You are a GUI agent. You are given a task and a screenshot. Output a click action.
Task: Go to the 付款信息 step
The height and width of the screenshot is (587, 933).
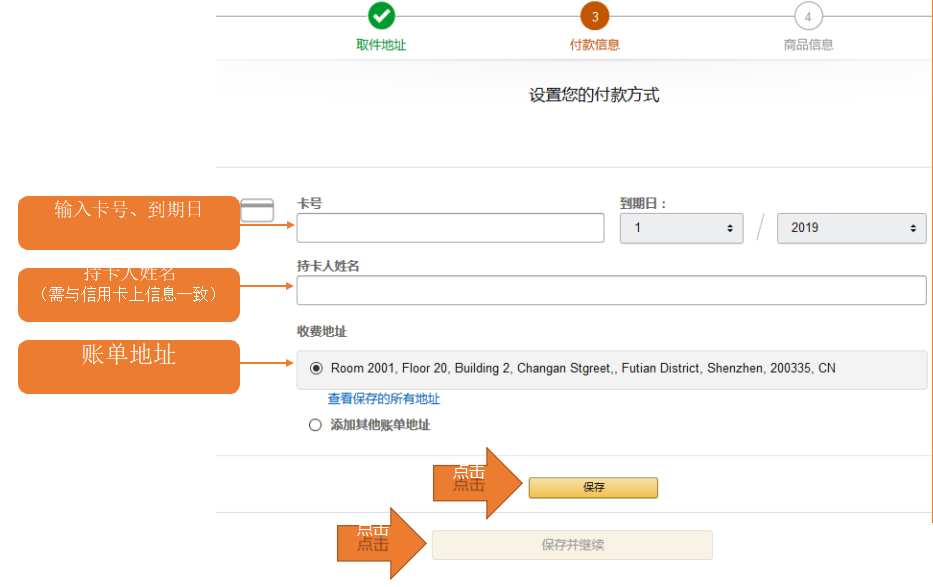pos(595,45)
